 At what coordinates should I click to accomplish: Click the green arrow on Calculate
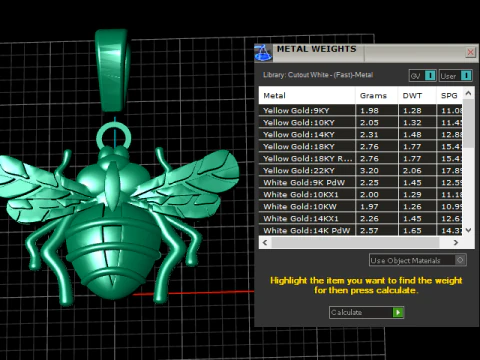[x=398, y=312]
